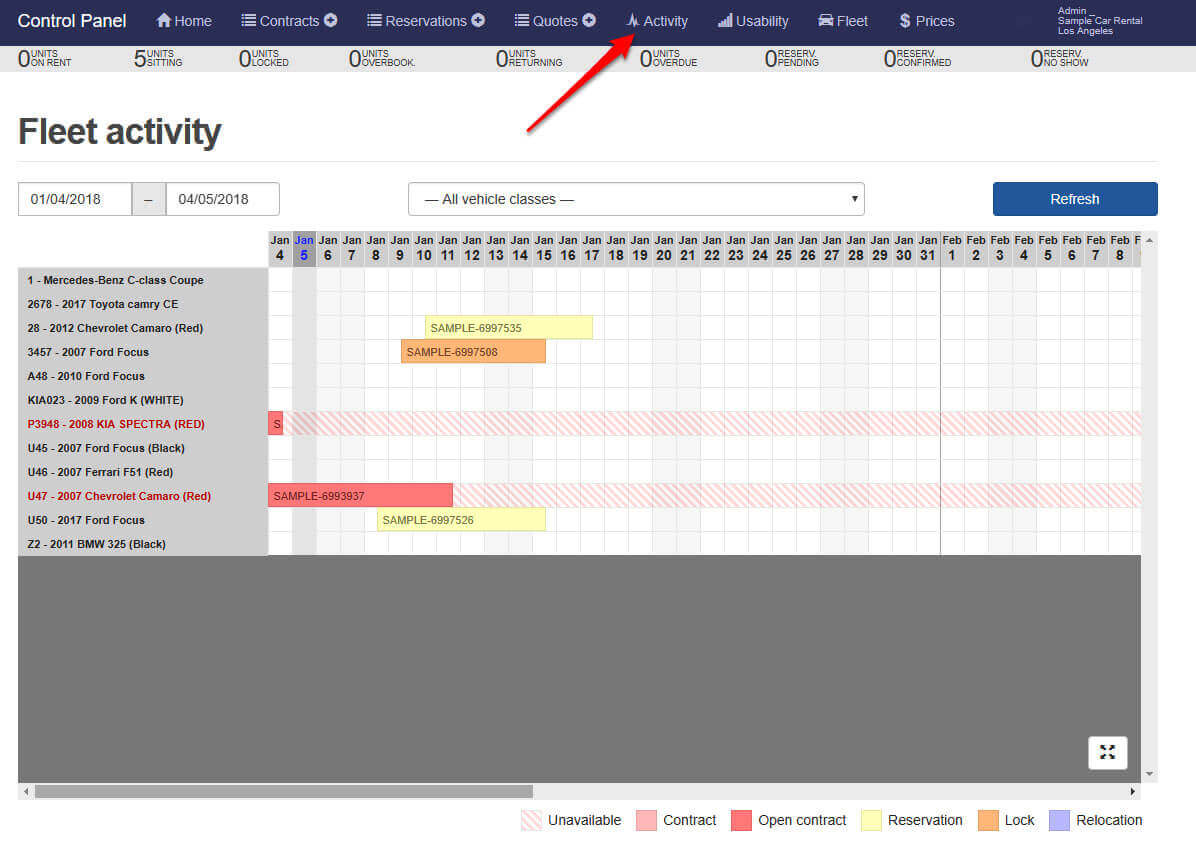Open the Admin Sample Car Rental account
The width and height of the screenshot is (1196, 850).
pyautogui.click(x=1099, y=21)
